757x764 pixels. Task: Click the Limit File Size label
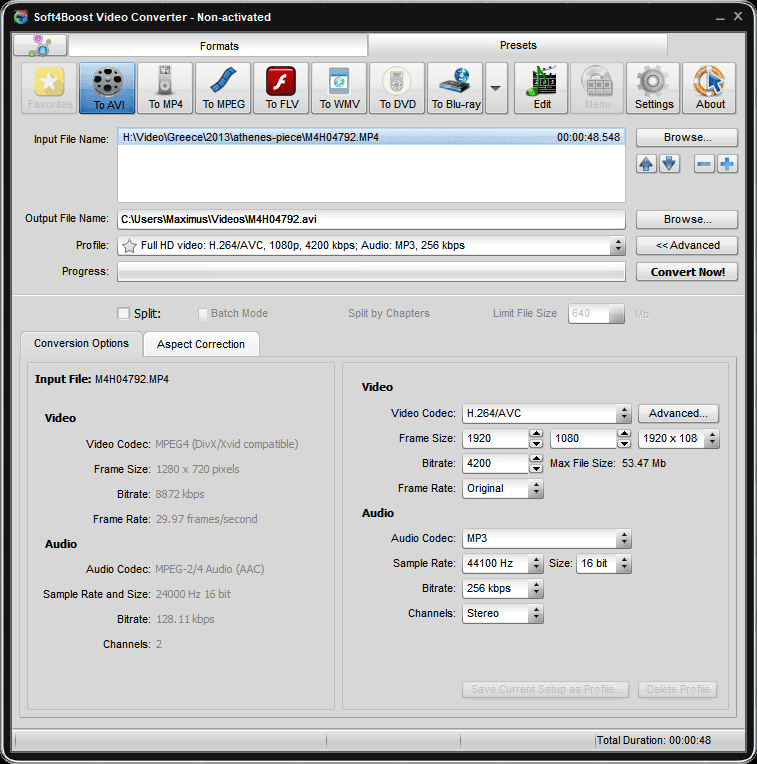tap(525, 313)
